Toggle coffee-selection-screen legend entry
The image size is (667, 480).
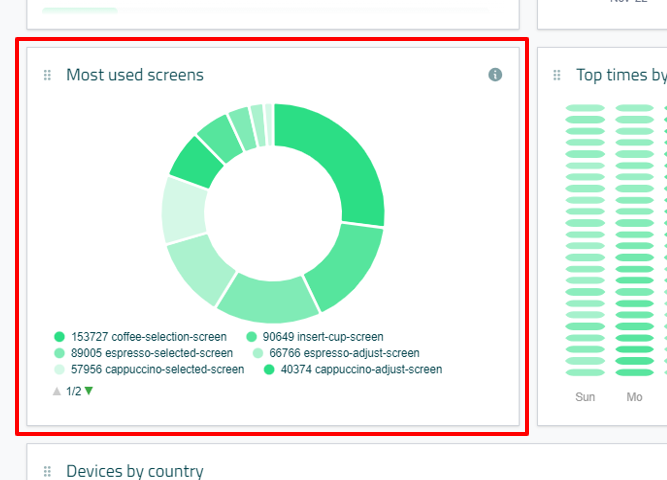[141, 337]
